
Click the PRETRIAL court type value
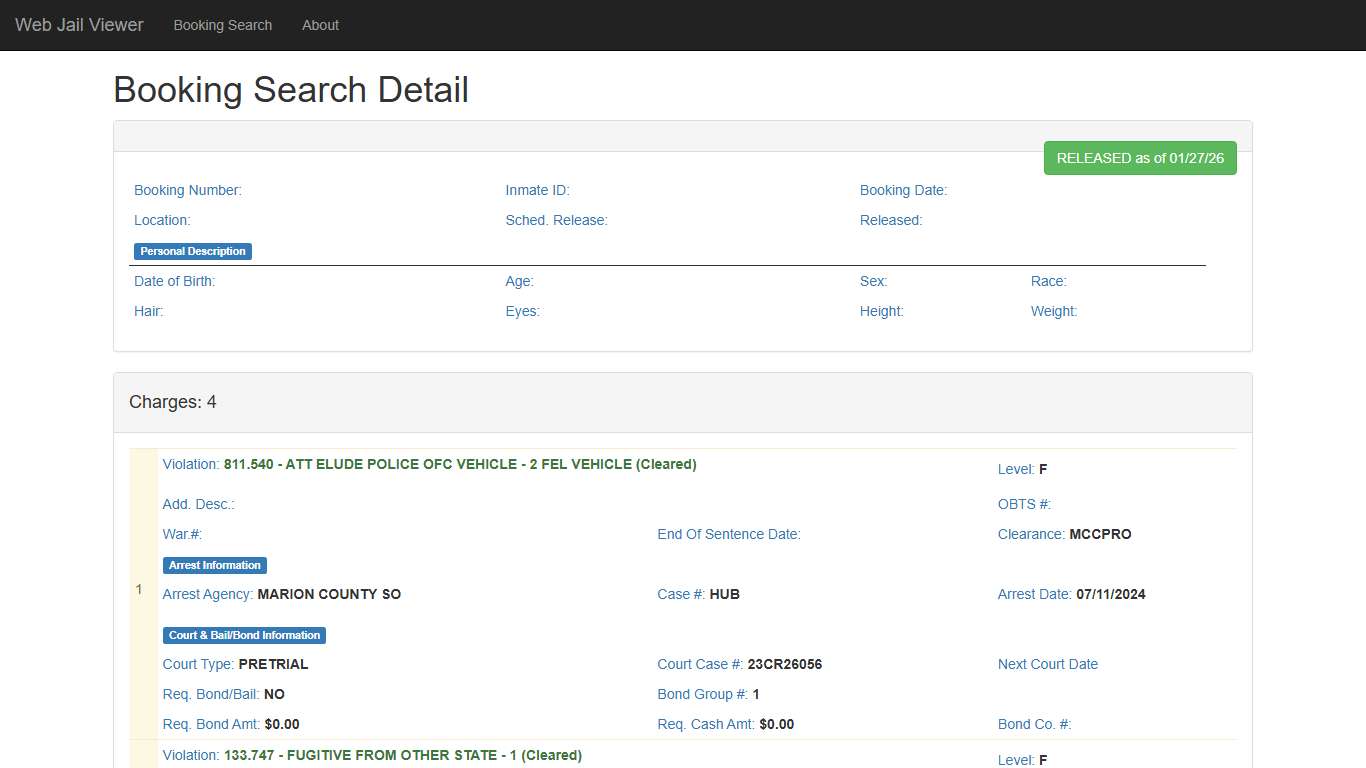coord(273,664)
